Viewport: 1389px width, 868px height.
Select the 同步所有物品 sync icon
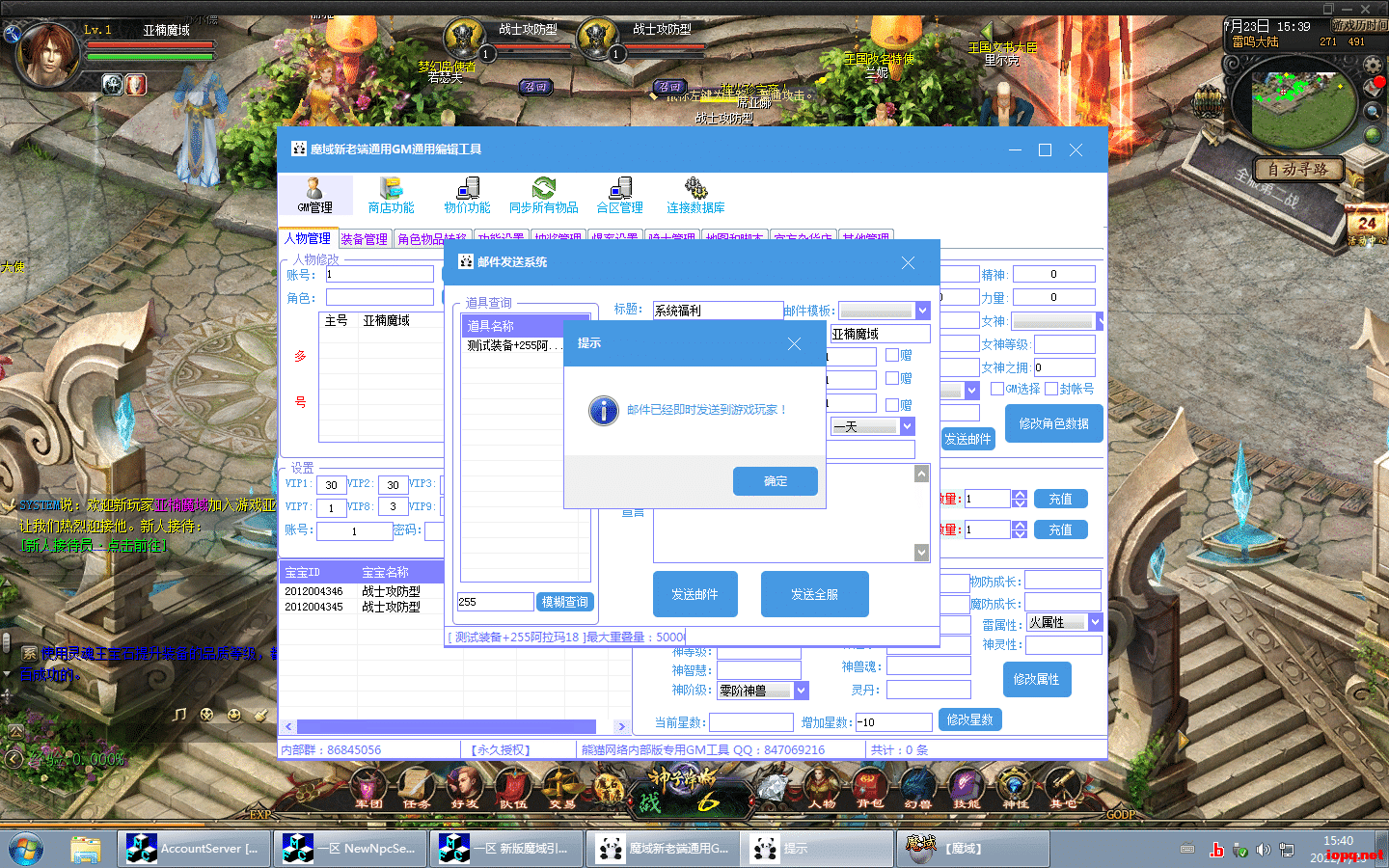(x=544, y=194)
